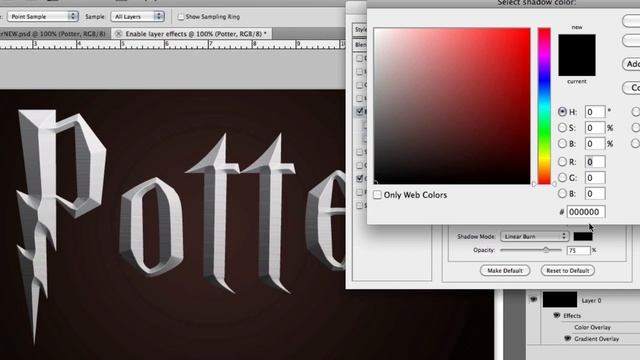This screenshot has height=360, width=640.
Task: Click the R red value field
Action: tap(595, 162)
